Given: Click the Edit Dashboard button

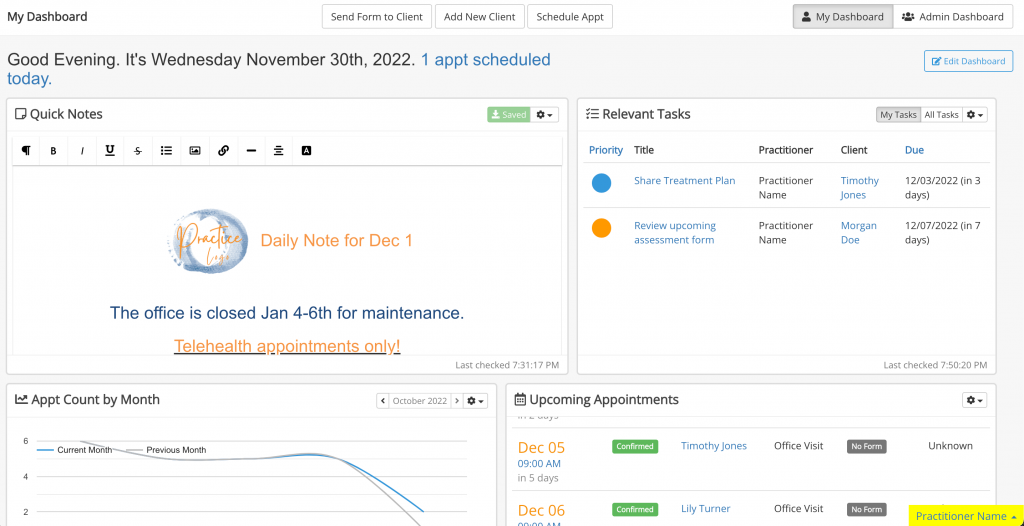Looking at the screenshot, I should click(x=968, y=61).
